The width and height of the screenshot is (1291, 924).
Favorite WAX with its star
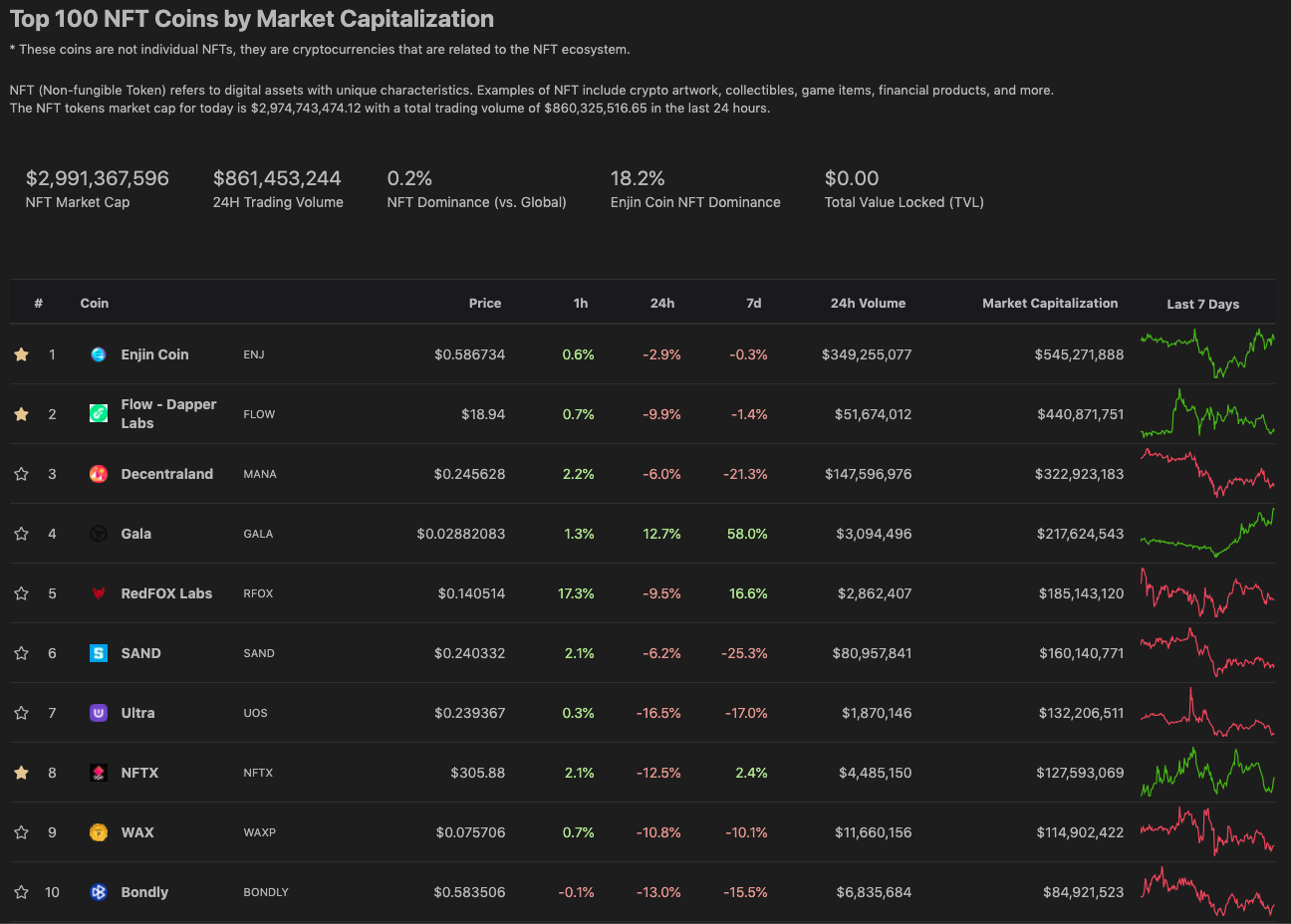pyautogui.click(x=21, y=832)
